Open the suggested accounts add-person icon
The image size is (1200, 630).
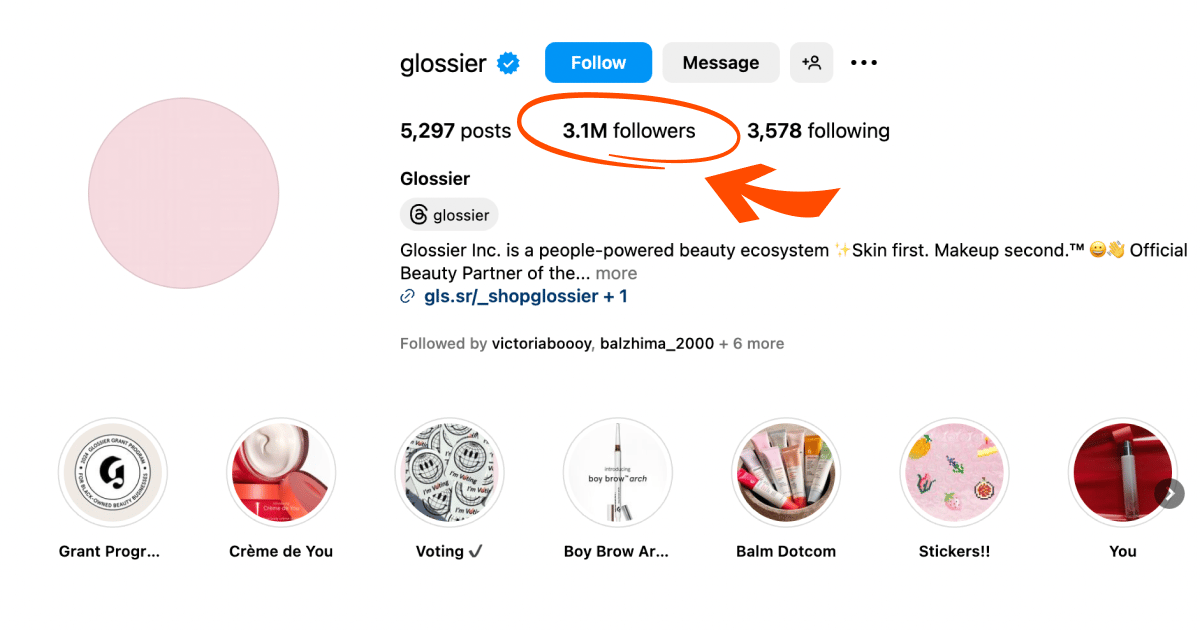[811, 63]
